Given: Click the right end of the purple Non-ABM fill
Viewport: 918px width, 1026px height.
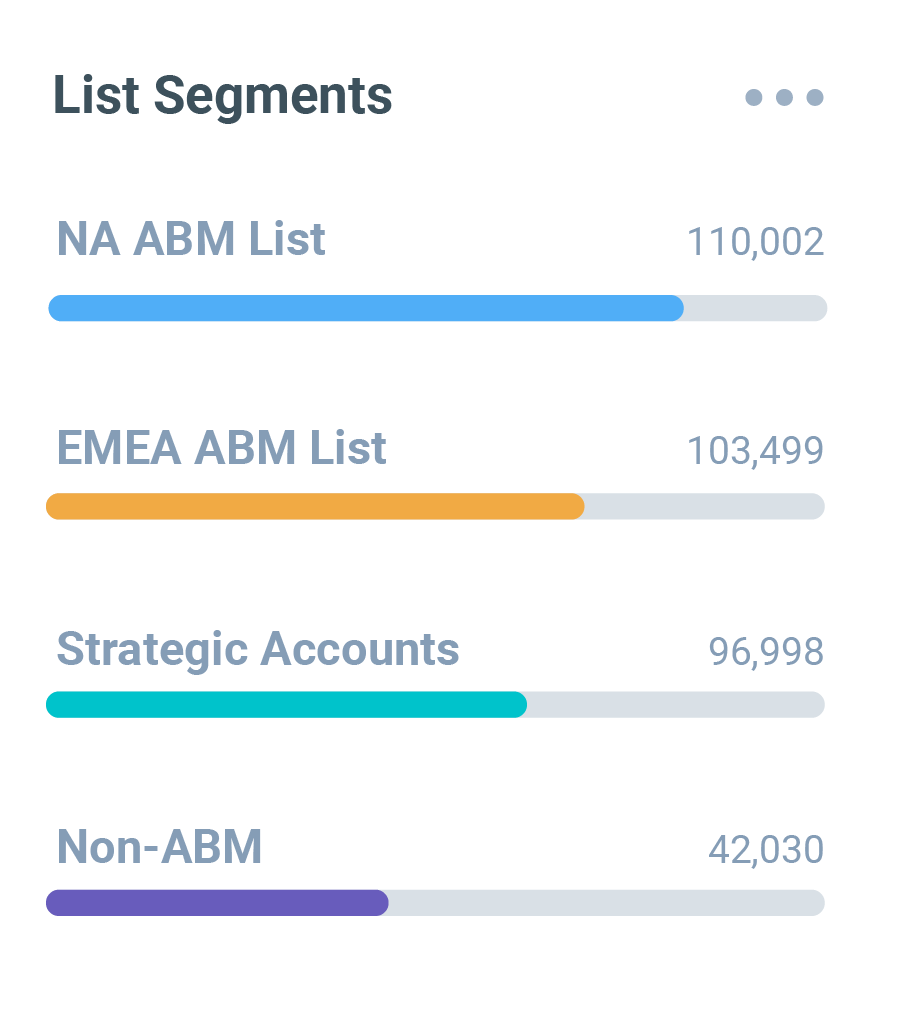Looking at the screenshot, I should click(x=380, y=902).
